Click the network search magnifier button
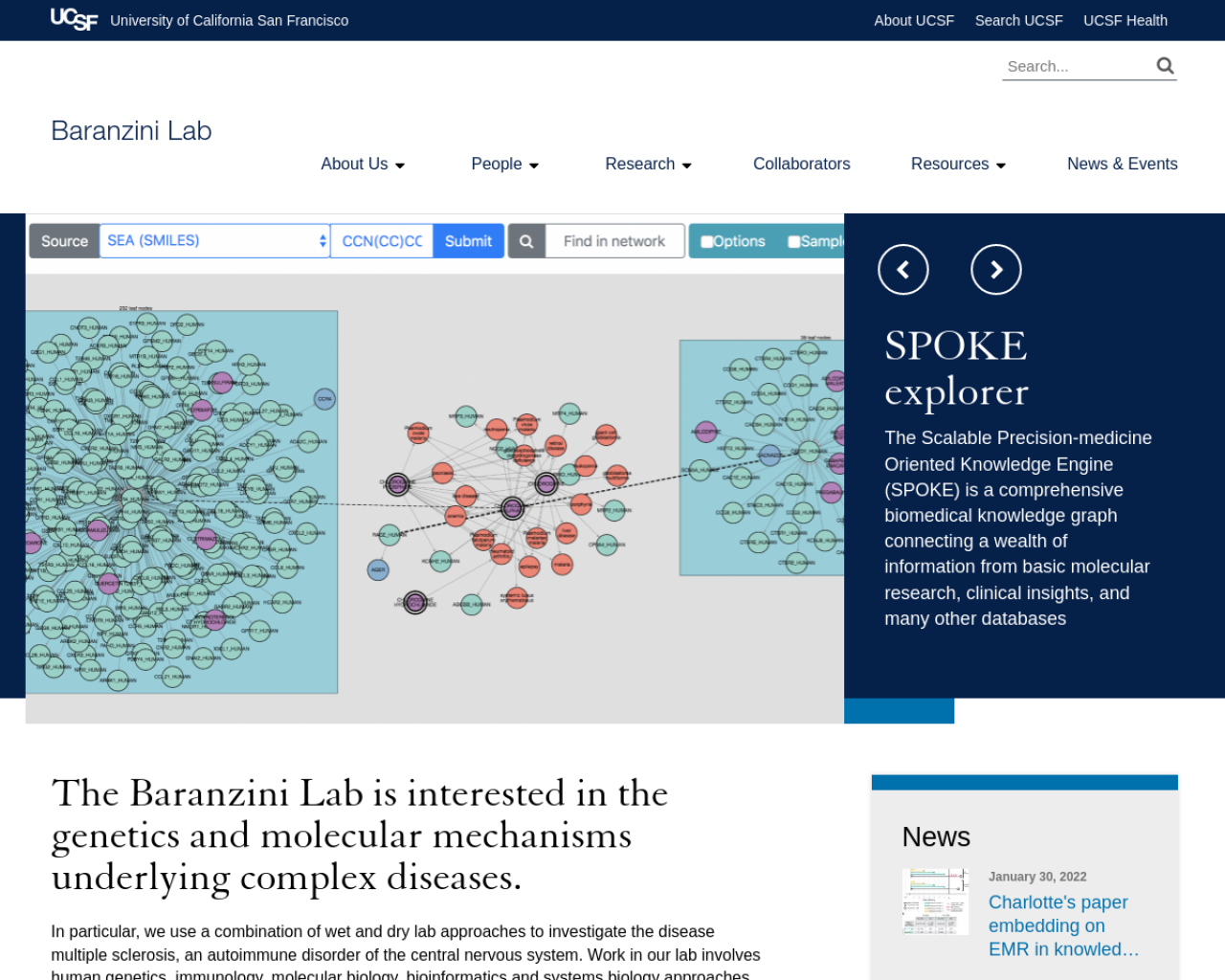Image resolution: width=1225 pixels, height=980 pixels. pyautogui.click(x=526, y=241)
